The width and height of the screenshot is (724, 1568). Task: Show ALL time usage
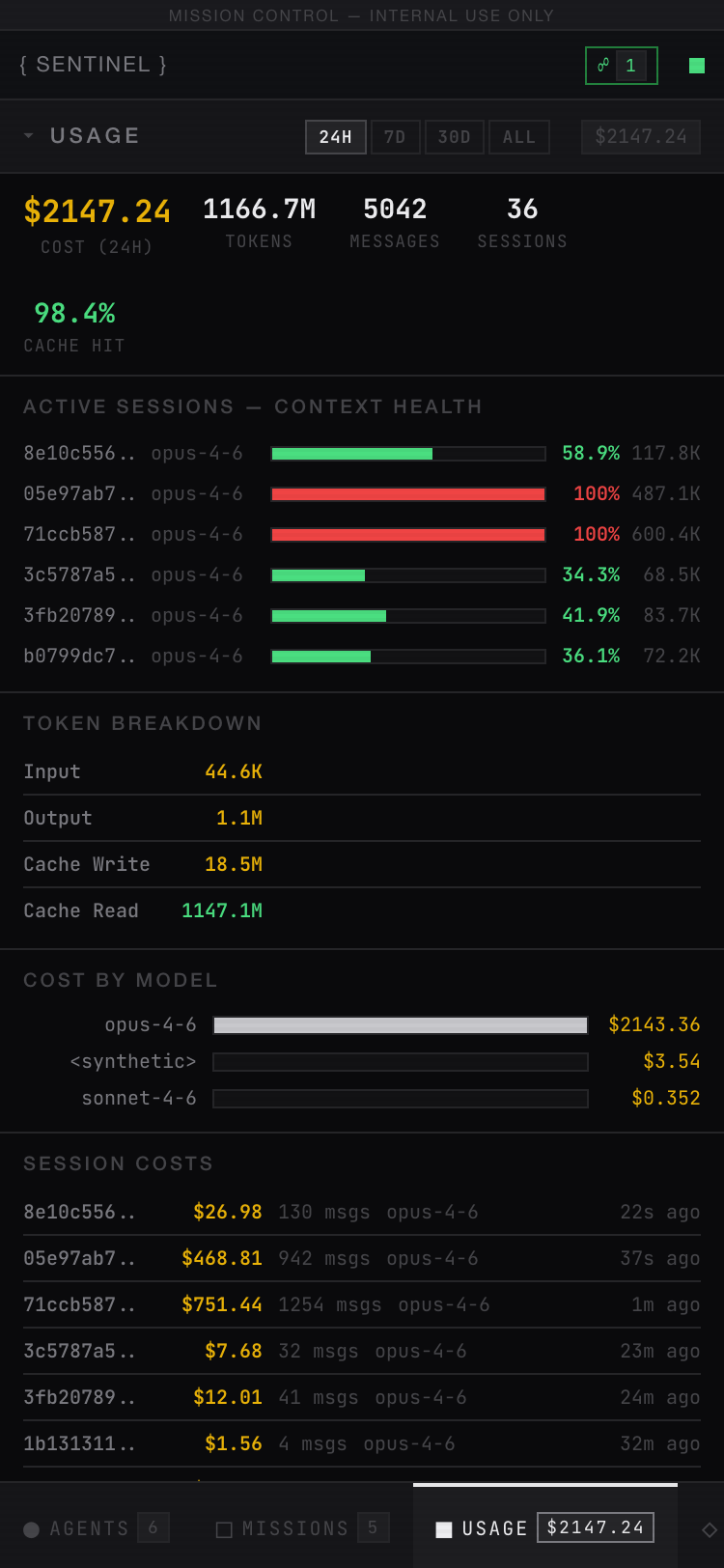click(519, 137)
